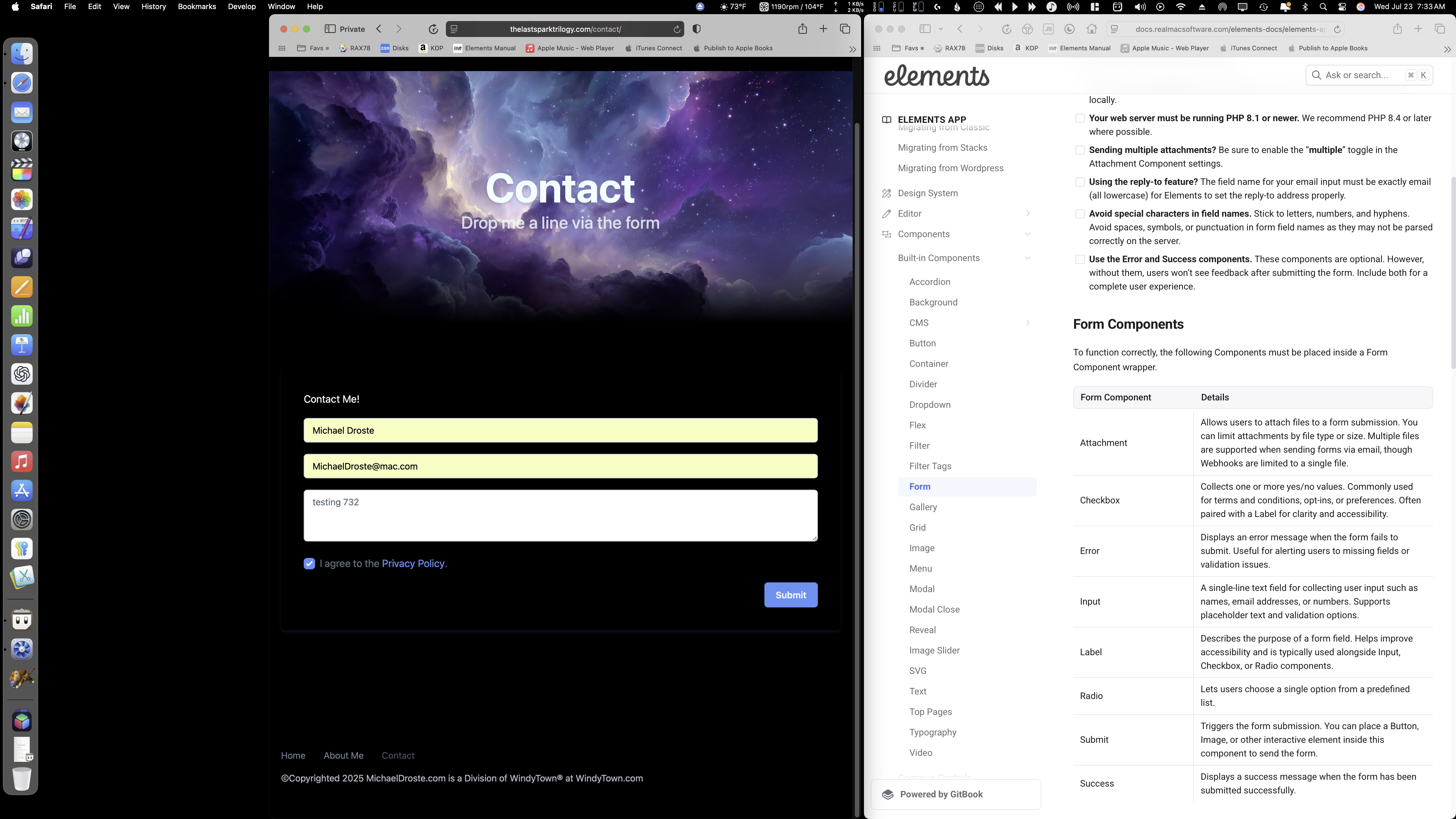Click the message textarea with testing 732
This screenshot has height=819, width=1456.
click(560, 516)
